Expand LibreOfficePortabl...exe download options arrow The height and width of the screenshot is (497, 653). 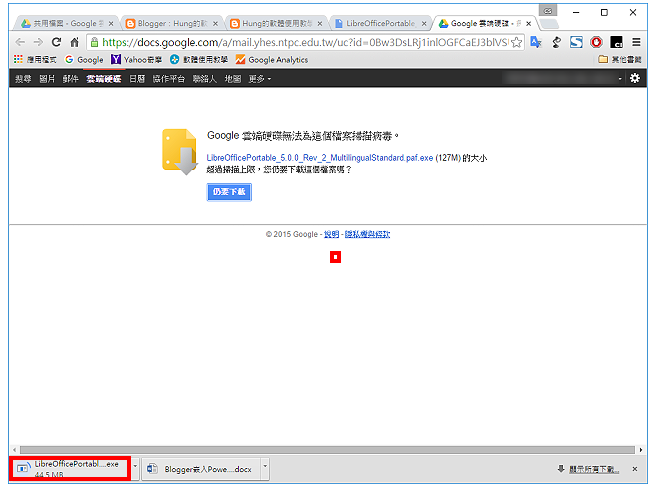(135, 468)
